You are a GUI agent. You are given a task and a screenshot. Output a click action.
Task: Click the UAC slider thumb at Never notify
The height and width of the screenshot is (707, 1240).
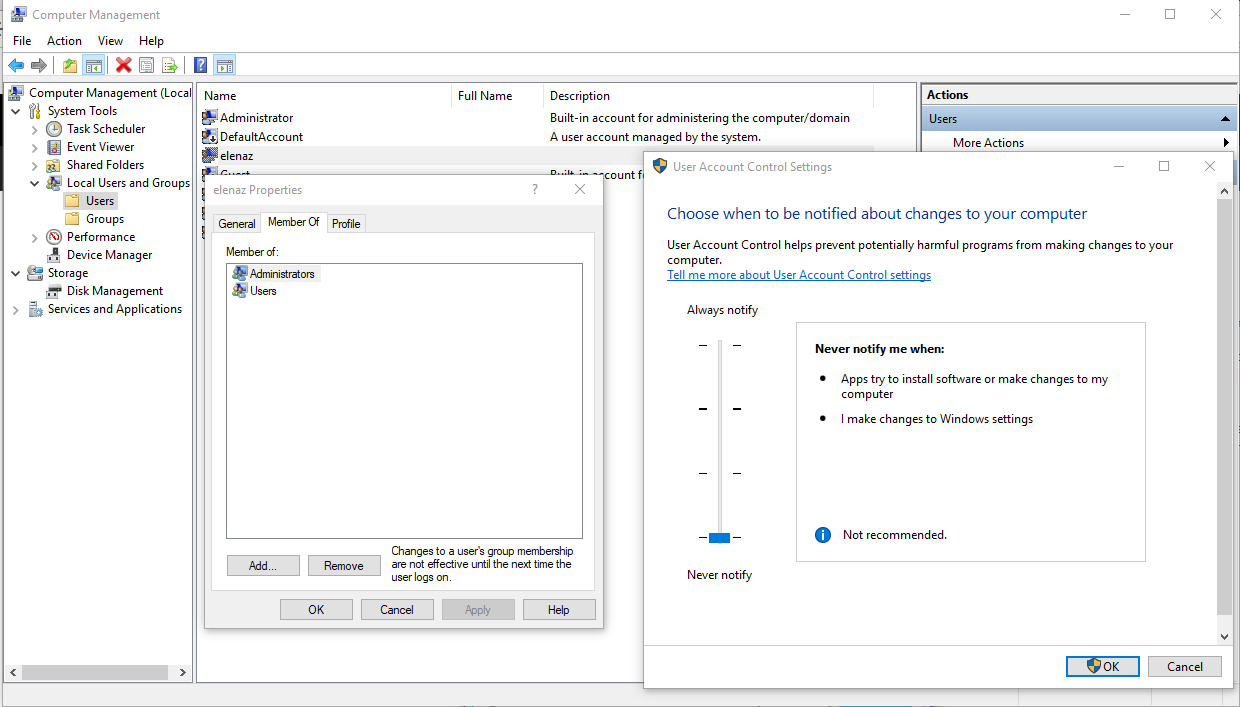tap(719, 538)
